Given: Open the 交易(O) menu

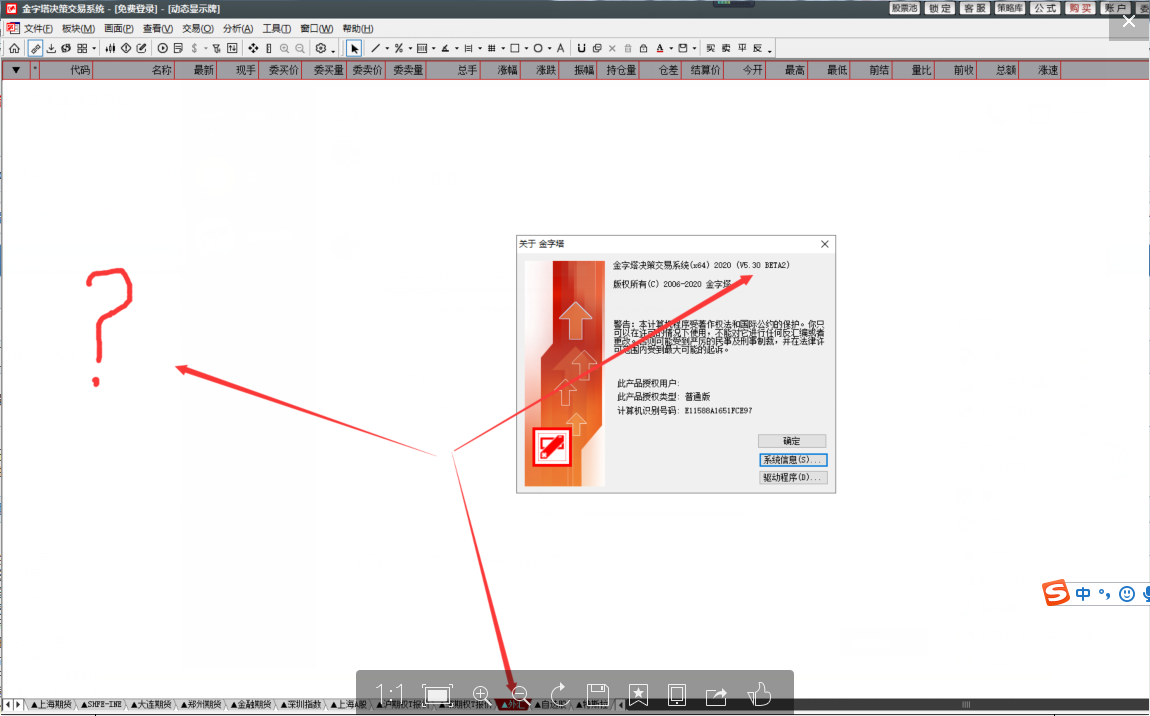Looking at the screenshot, I should pos(197,29).
